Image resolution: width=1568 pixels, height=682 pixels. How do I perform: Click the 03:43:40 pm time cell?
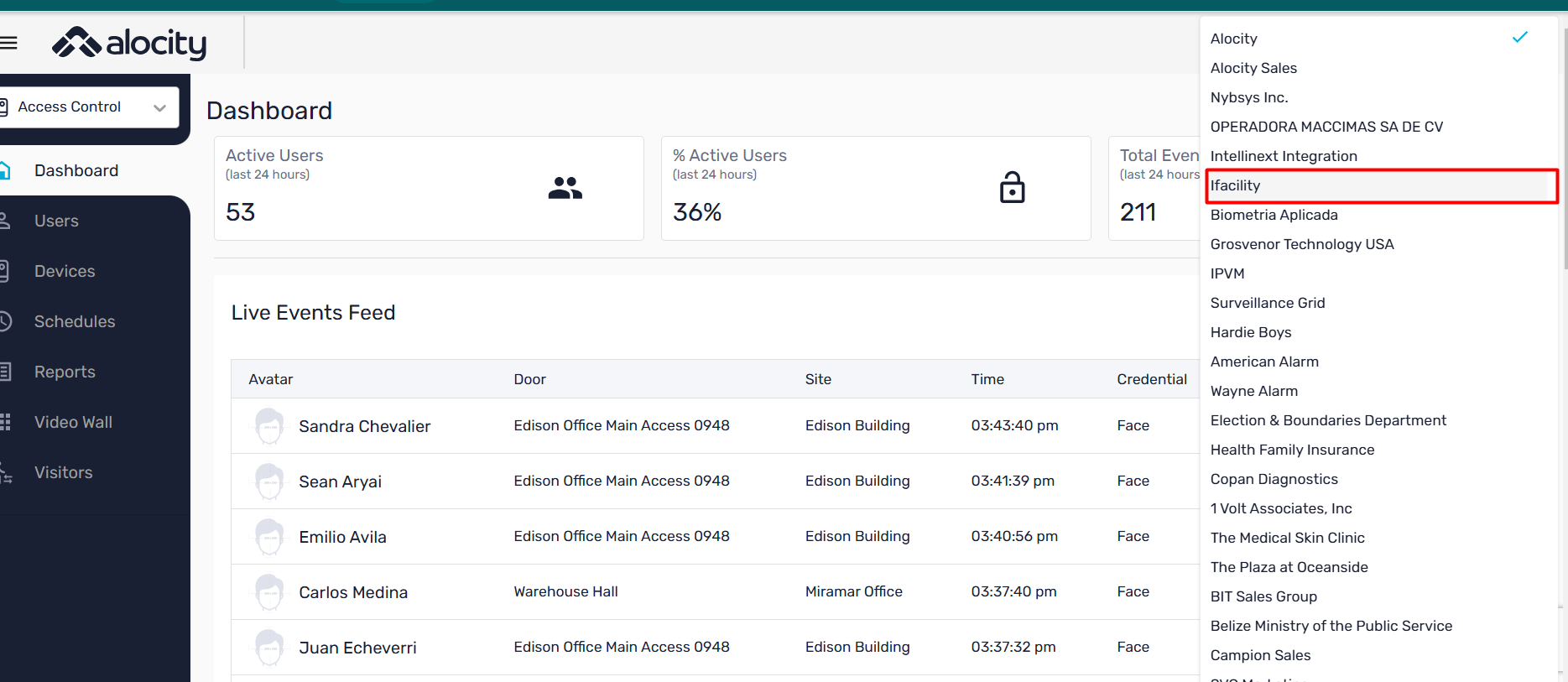coord(1014,425)
